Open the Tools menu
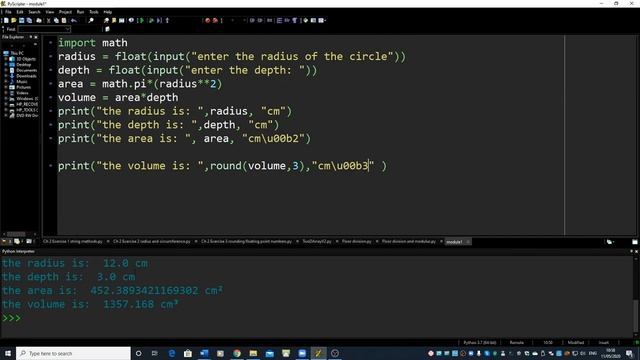Viewport: 640px width, 360px height. [x=93, y=12]
